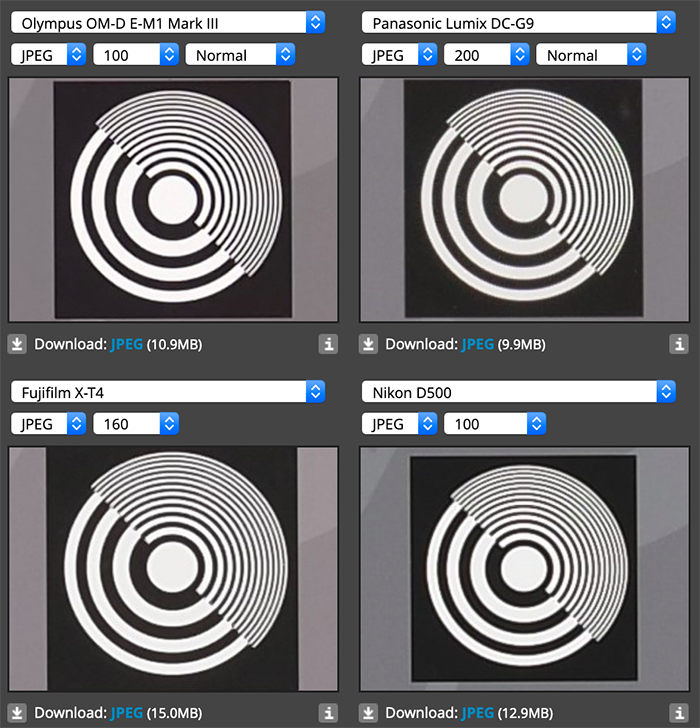Open ISO 160 dropdown for Fujifilm
The height and width of the screenshot is (728, 700).
135,424
